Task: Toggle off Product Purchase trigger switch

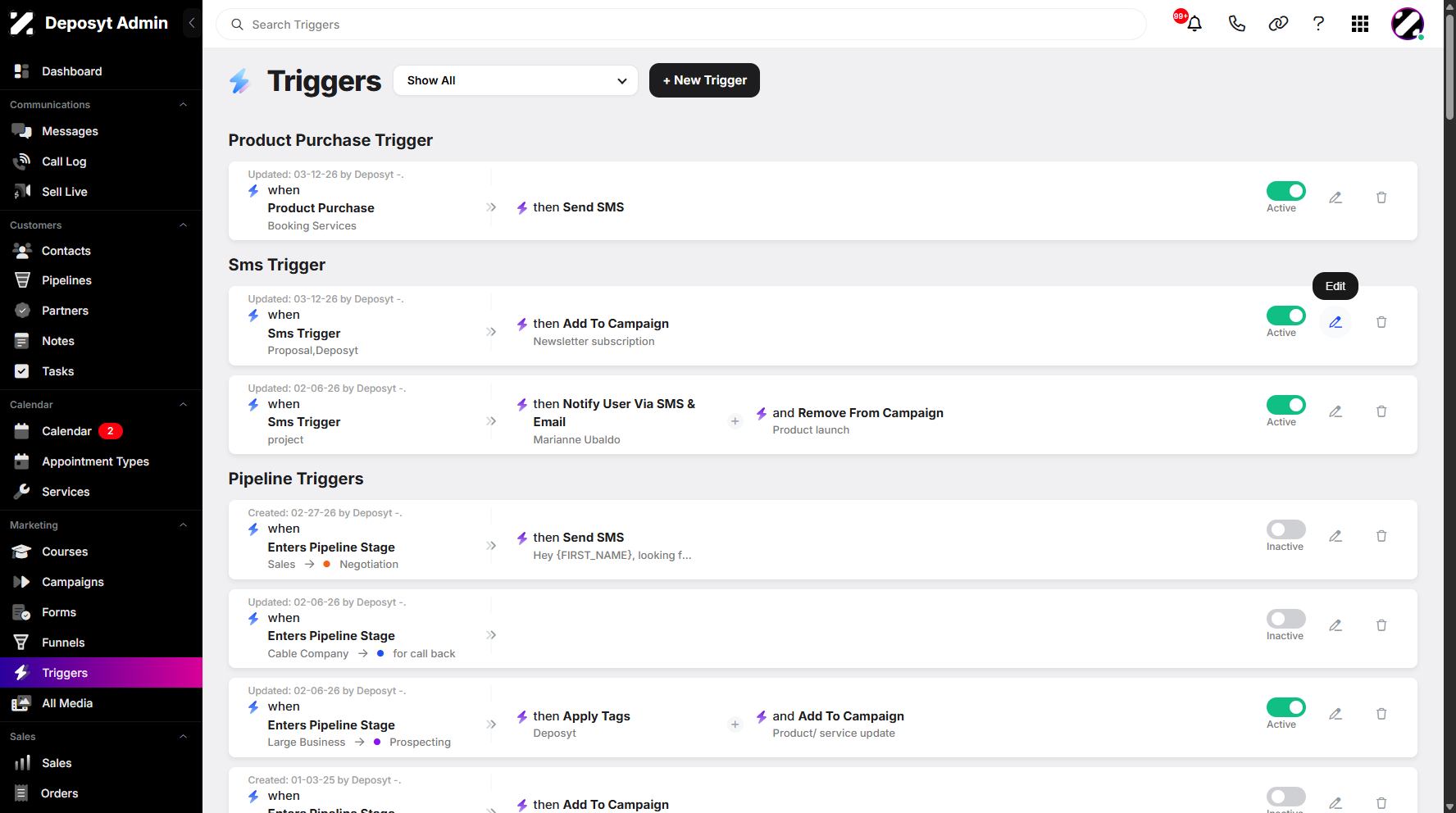Action: point(1285,191)
